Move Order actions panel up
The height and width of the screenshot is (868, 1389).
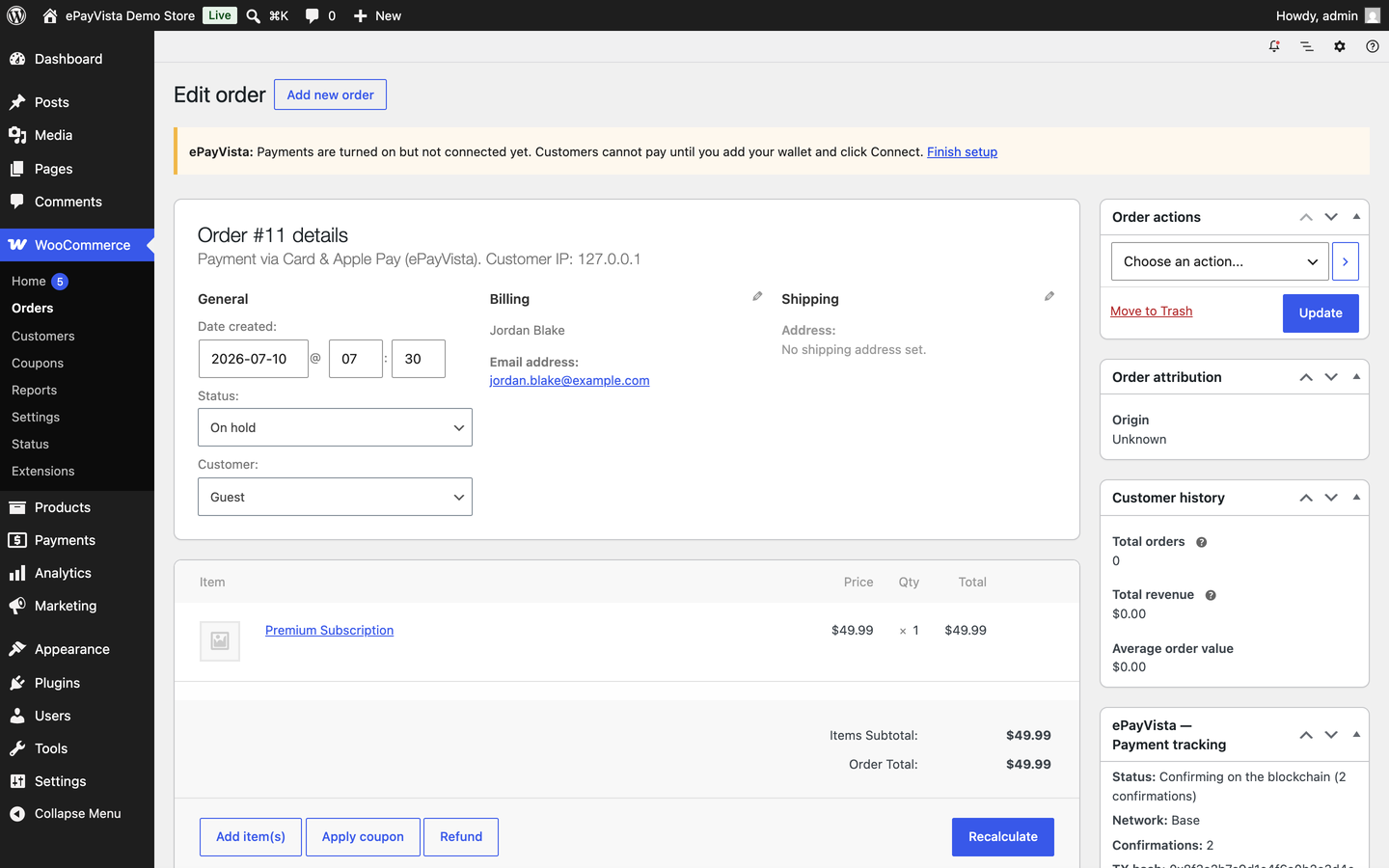1306,217
